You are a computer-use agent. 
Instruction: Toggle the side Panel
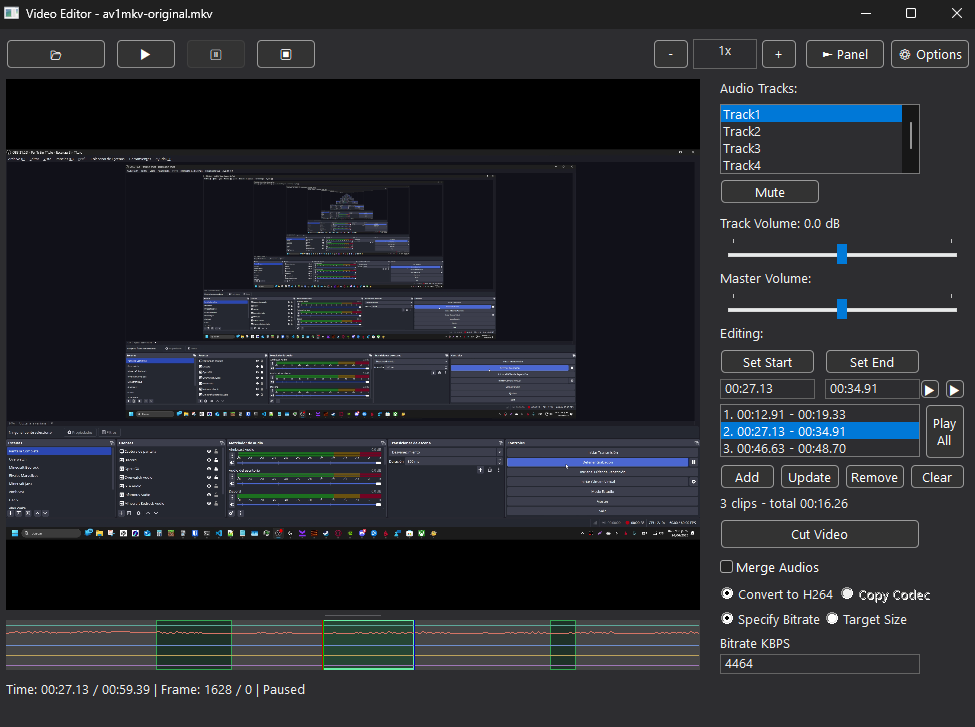click(x=844, y=54)
